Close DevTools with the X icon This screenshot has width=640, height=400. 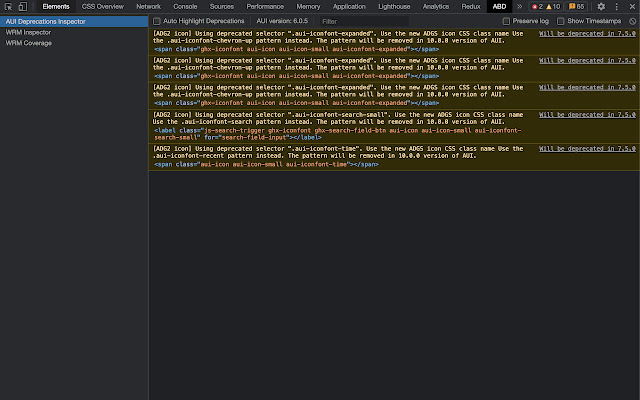point(632,7)
